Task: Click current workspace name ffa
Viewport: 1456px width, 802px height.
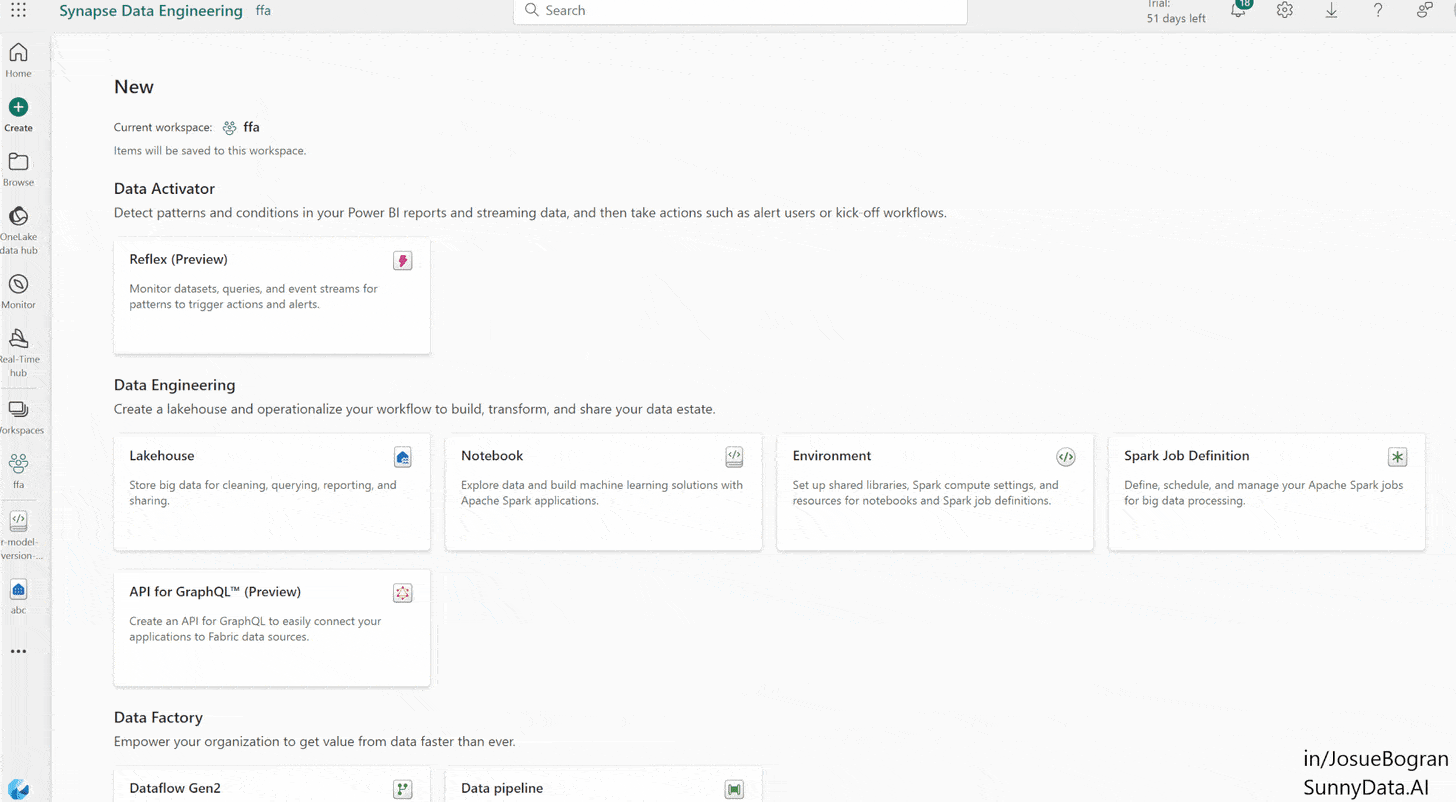Action: click(251, 127)
